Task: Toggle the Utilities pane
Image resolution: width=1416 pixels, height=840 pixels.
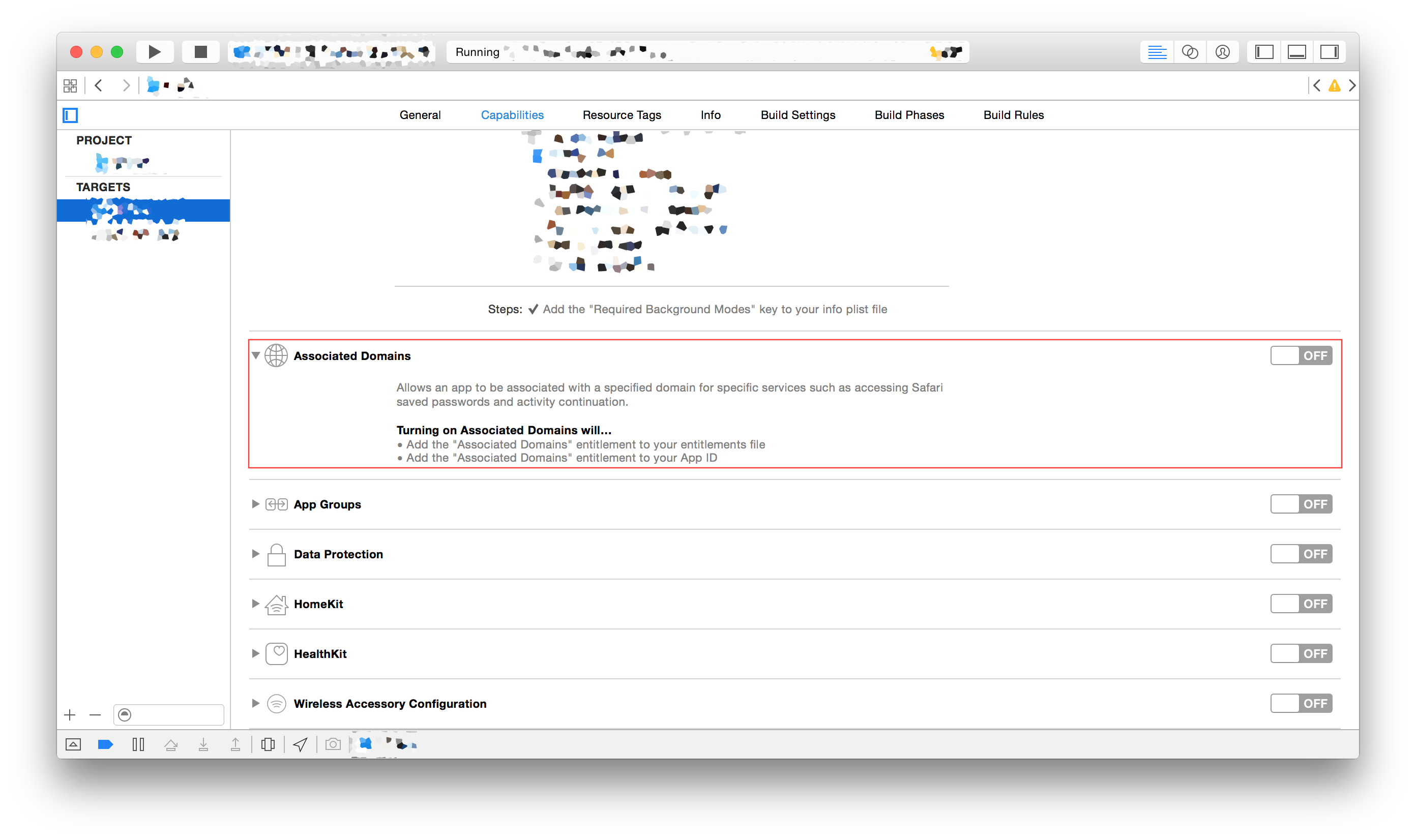Action: [1329, 52]
